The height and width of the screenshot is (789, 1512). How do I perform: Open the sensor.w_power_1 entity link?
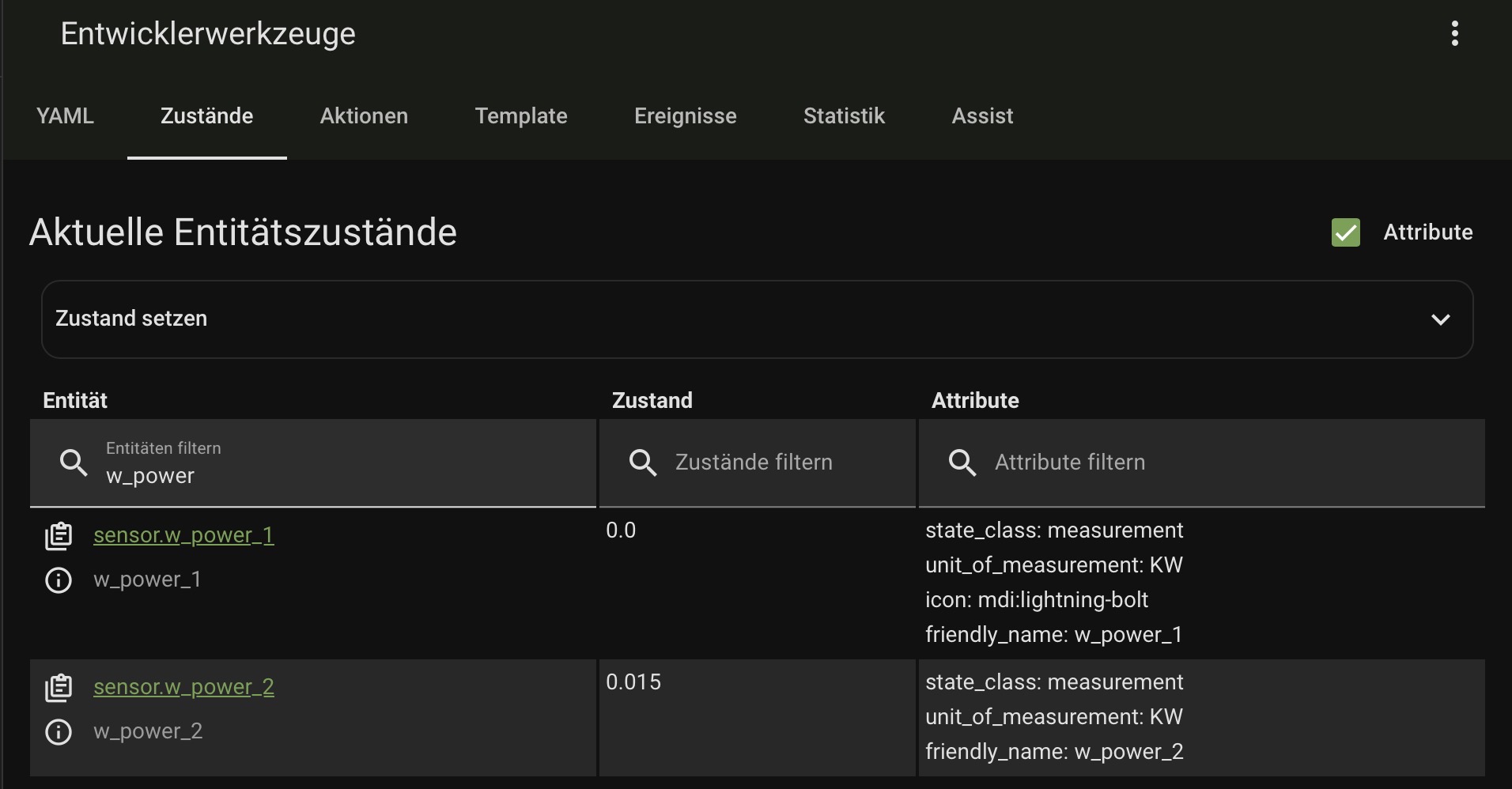click(183, 535)
